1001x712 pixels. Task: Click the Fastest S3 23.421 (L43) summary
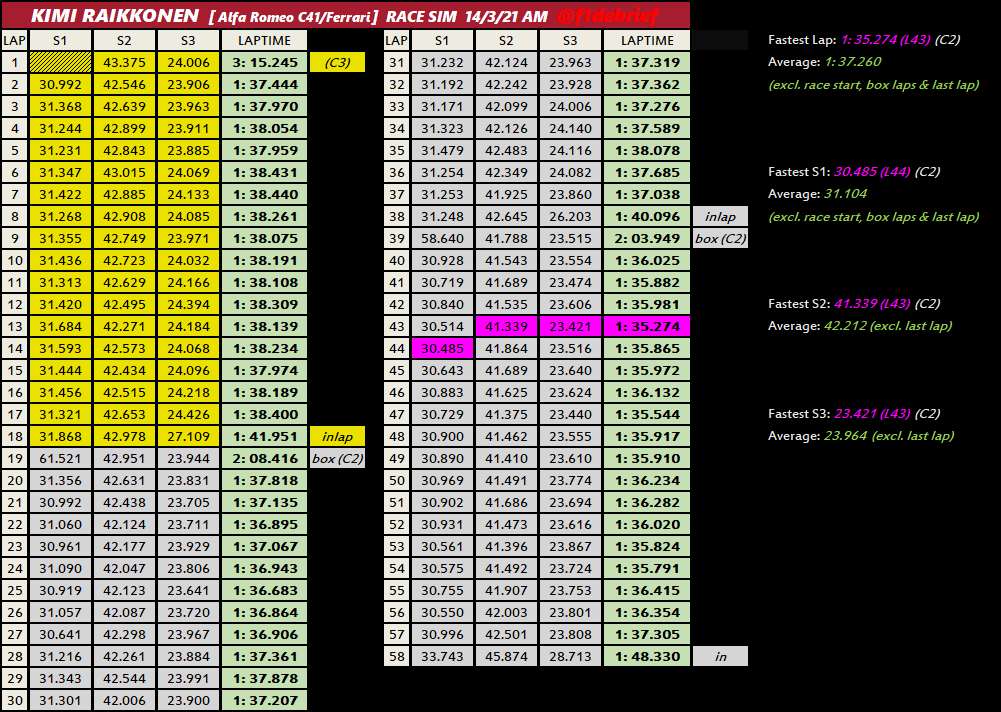(x=854, y=414)
